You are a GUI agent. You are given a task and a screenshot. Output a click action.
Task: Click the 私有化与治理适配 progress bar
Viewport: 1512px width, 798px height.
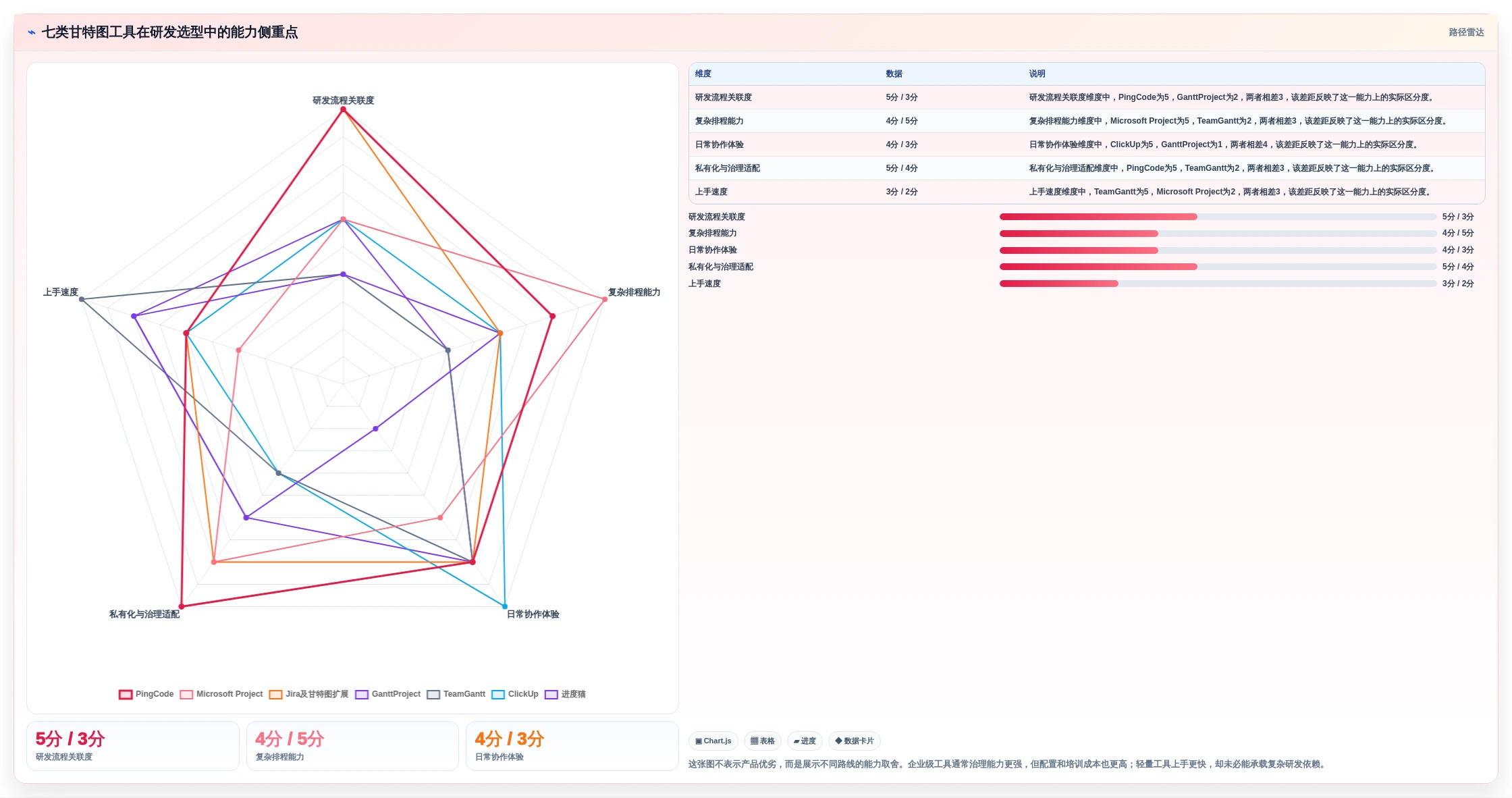click(1218, 267)
